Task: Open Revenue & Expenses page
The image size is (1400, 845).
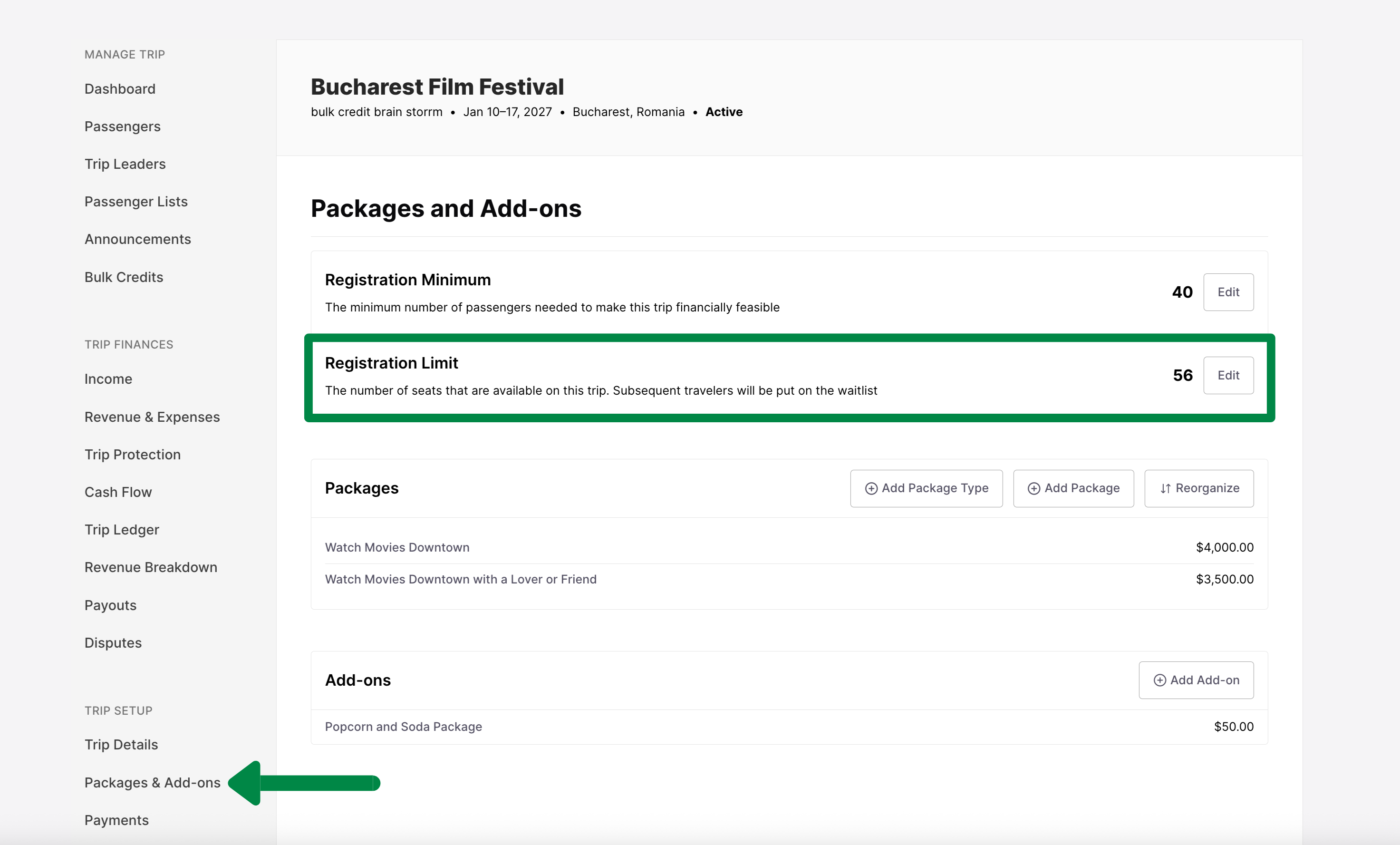Action: (x=152, y=417)
